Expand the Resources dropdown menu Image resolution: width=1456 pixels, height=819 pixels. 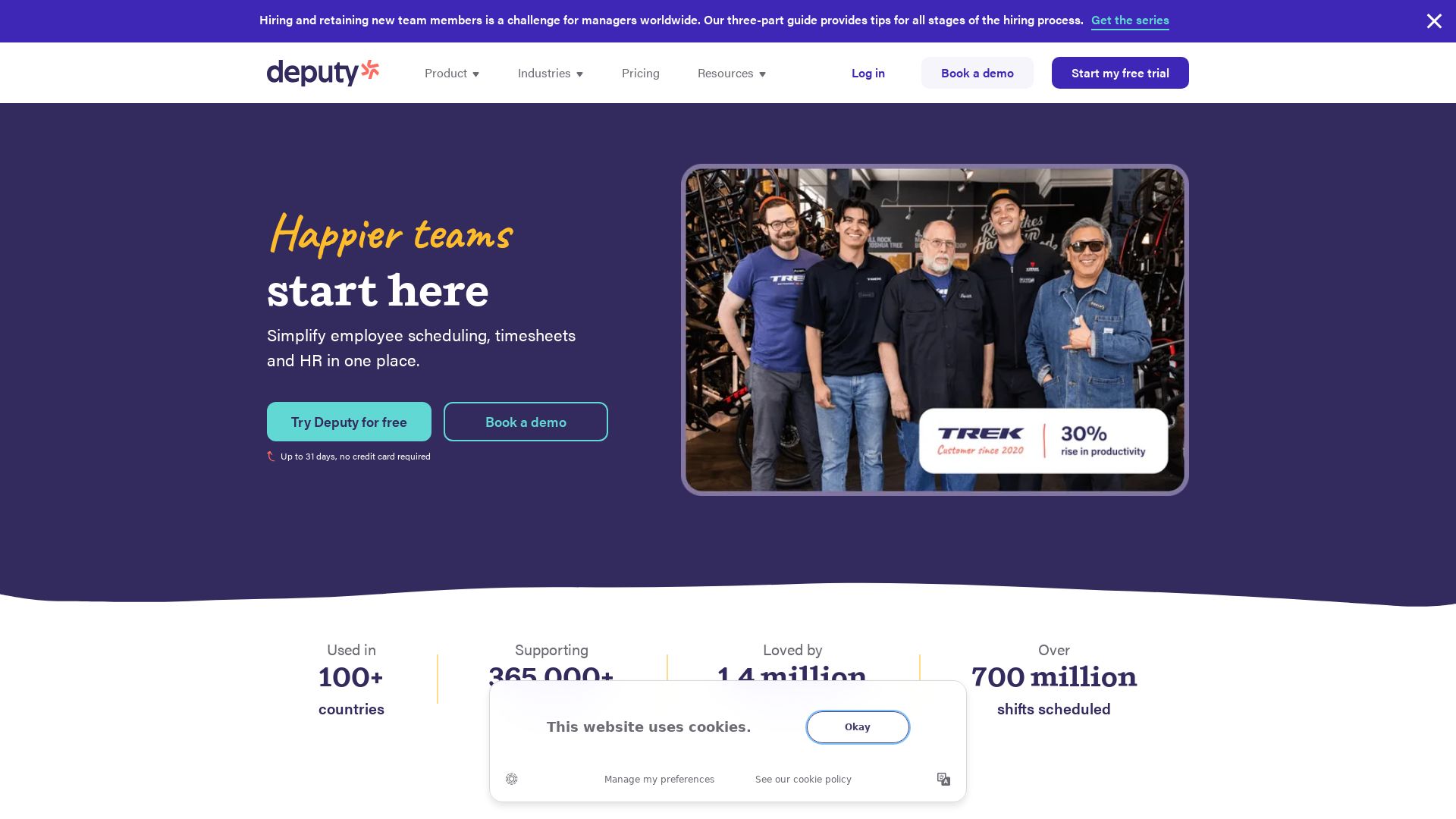[732, 74]
